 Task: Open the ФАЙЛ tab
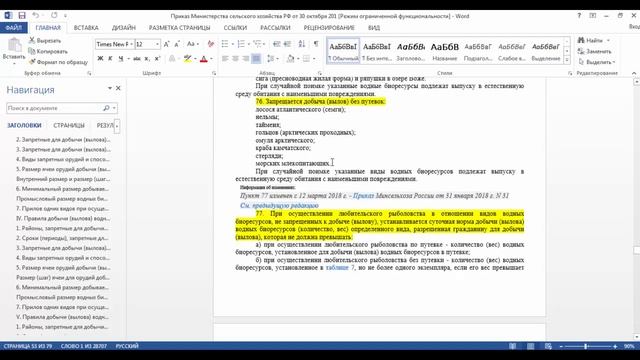13,28
